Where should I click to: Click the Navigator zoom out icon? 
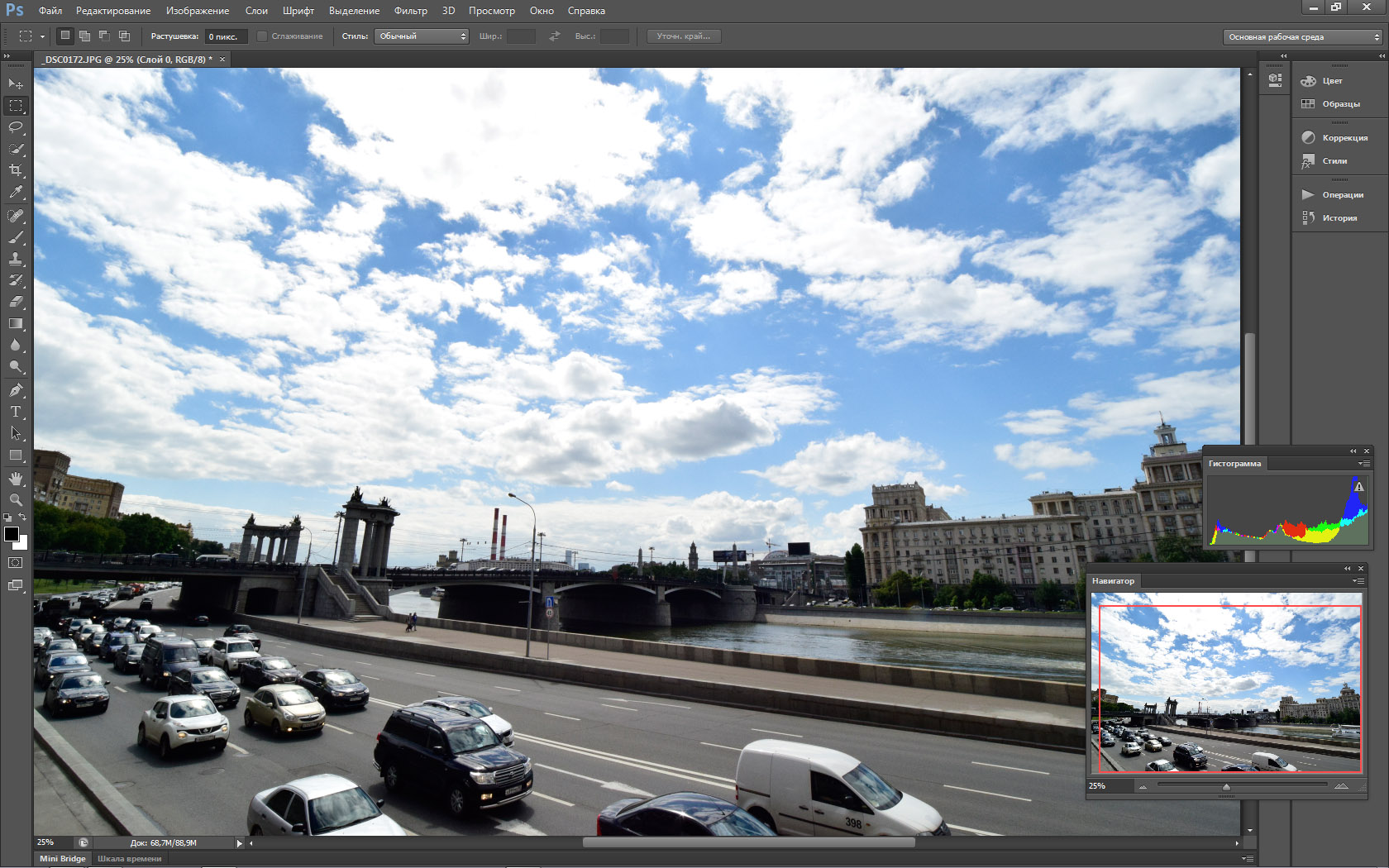(x=1143, y=786)
